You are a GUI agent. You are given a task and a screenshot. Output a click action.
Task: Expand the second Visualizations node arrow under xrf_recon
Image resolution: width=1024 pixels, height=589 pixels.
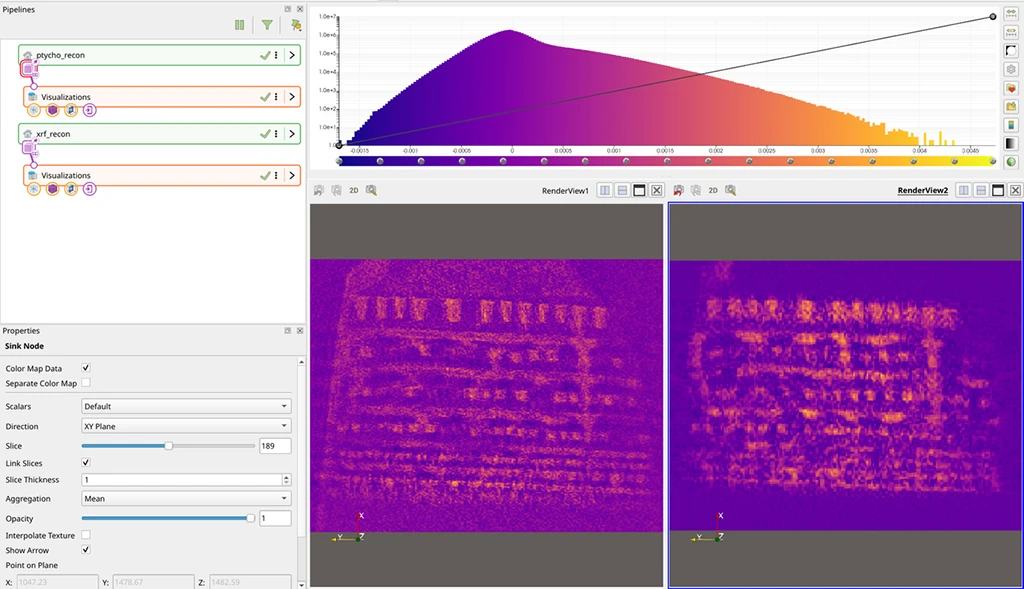tap(292, 176)
